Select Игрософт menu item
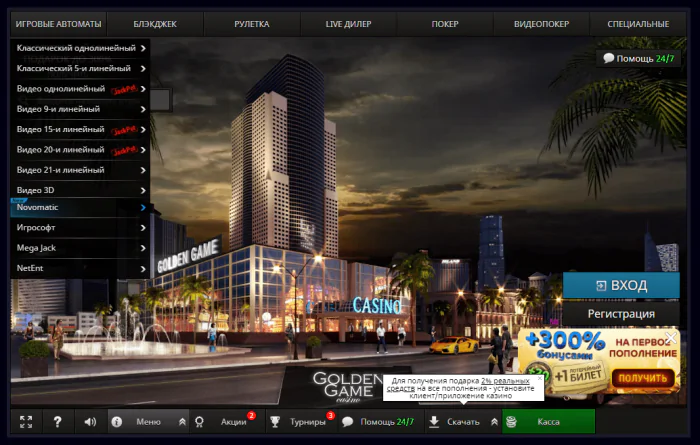Viewport: 700px width, 445px height. (80, 228)
